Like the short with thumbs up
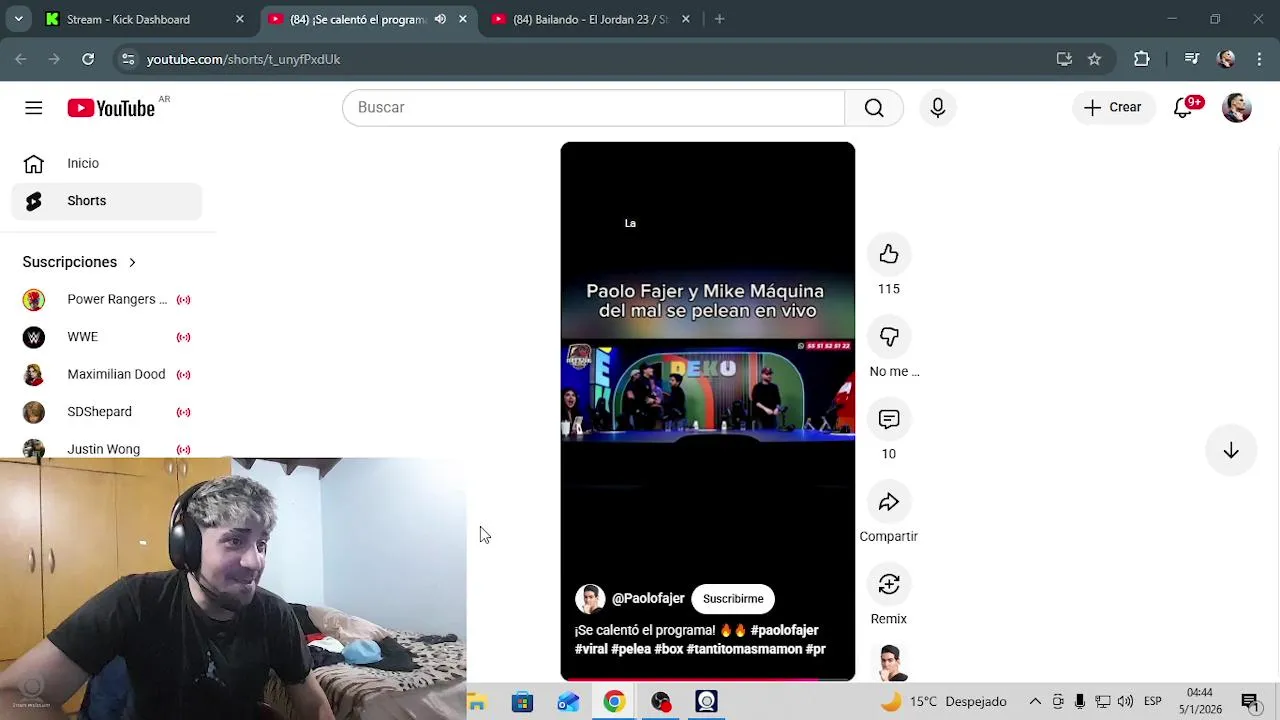The height and width of the screenshot is (720, 1280). [x=889, y=254]
